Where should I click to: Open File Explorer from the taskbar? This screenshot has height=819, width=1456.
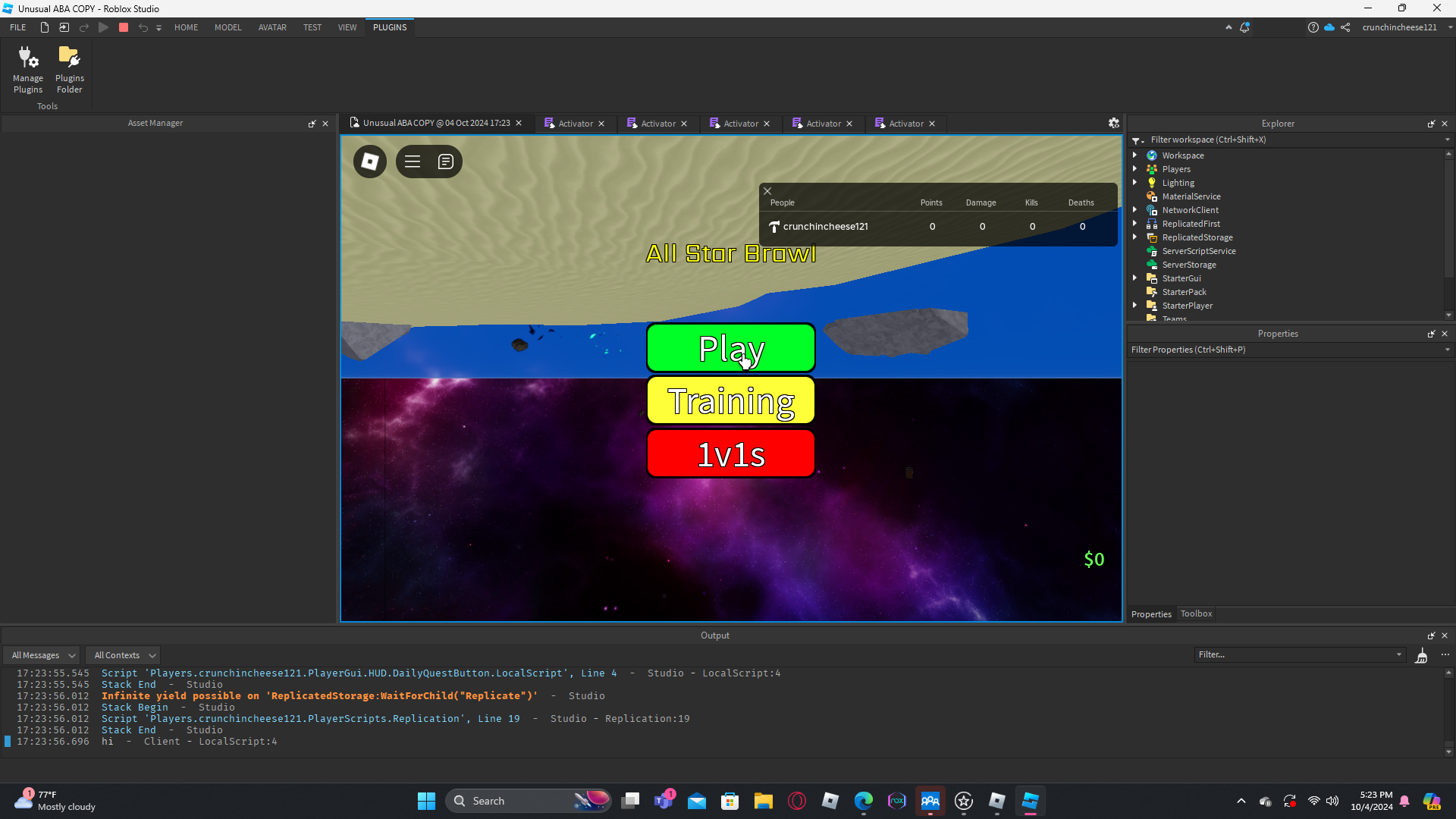coord(764,801)
